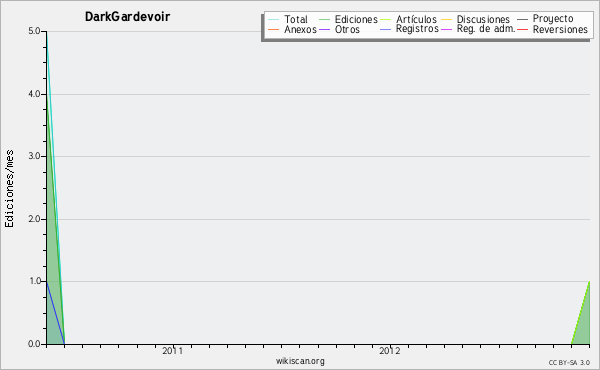This screenshot has height=370, width=600.
Task: Click the orange Anexos color line swatch
Action: (274, 29)
